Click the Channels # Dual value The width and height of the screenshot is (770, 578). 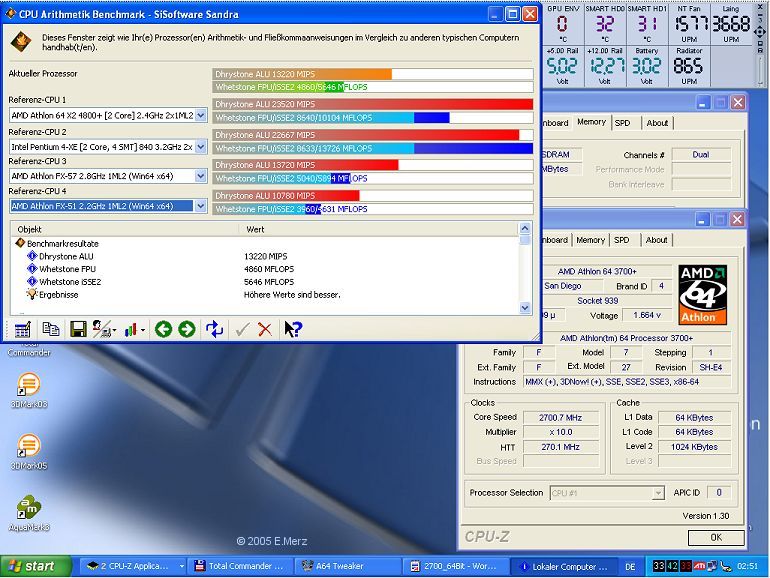click(701, 155)
